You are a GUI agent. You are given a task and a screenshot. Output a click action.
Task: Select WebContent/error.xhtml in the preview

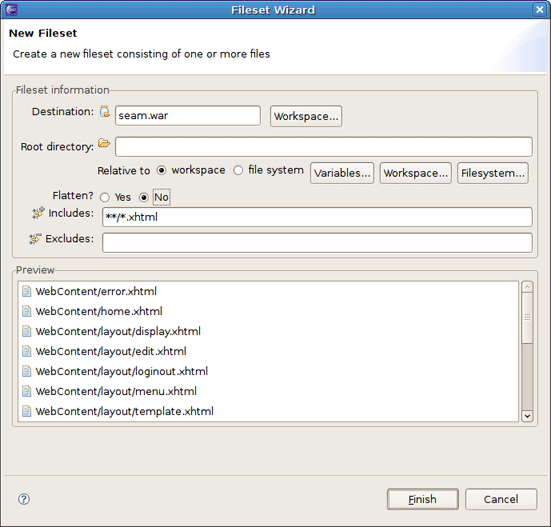click(96, 291)
